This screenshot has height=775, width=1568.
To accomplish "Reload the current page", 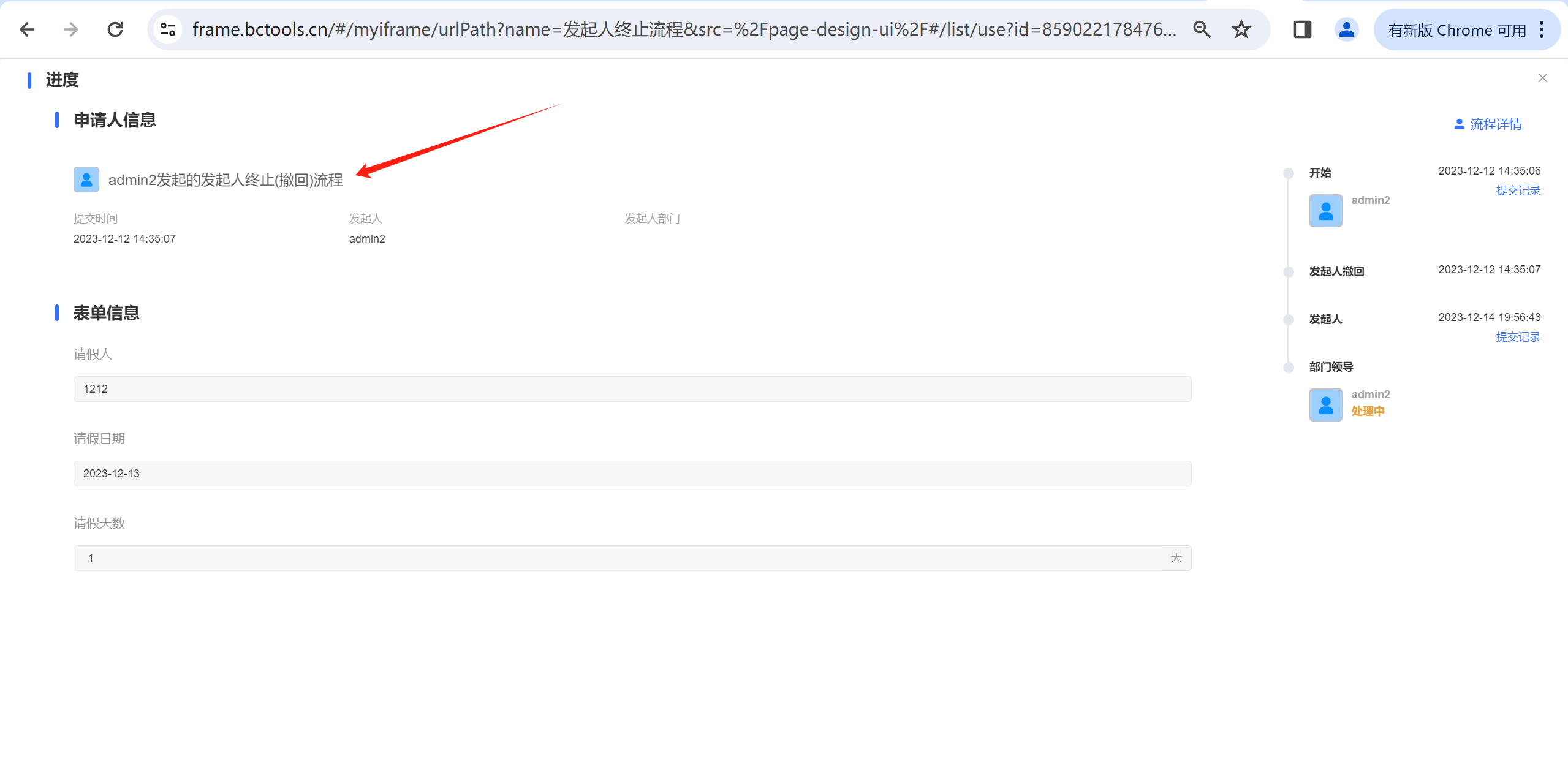I will click(115, 29).
